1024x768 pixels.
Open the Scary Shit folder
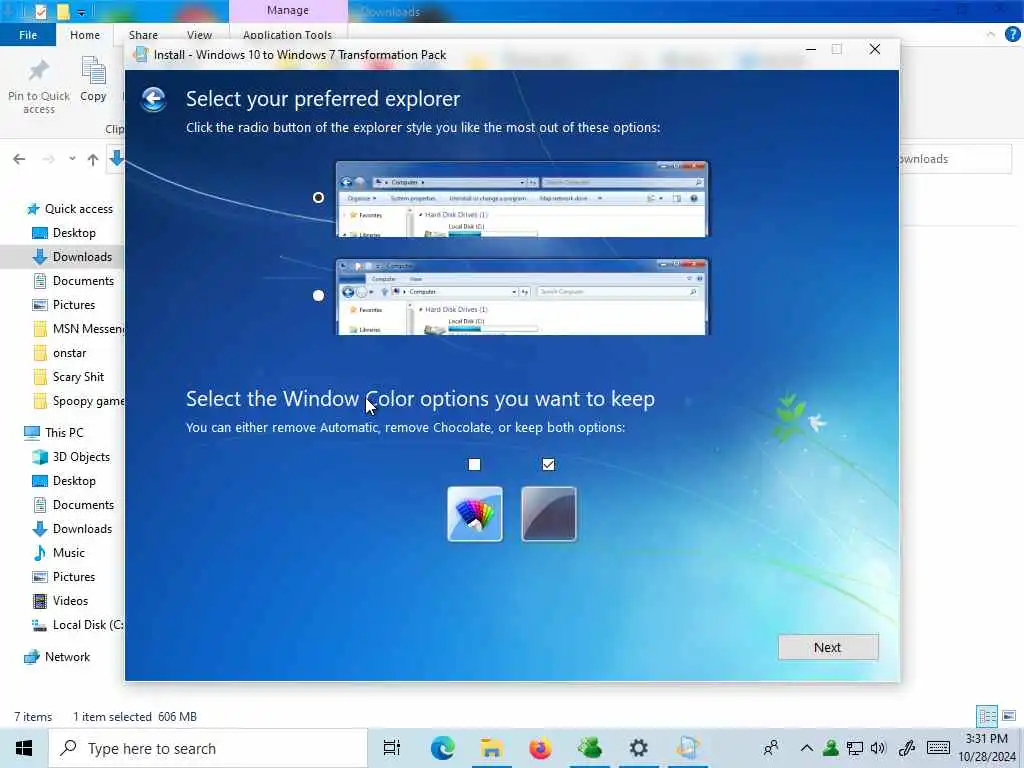point(68,377)
